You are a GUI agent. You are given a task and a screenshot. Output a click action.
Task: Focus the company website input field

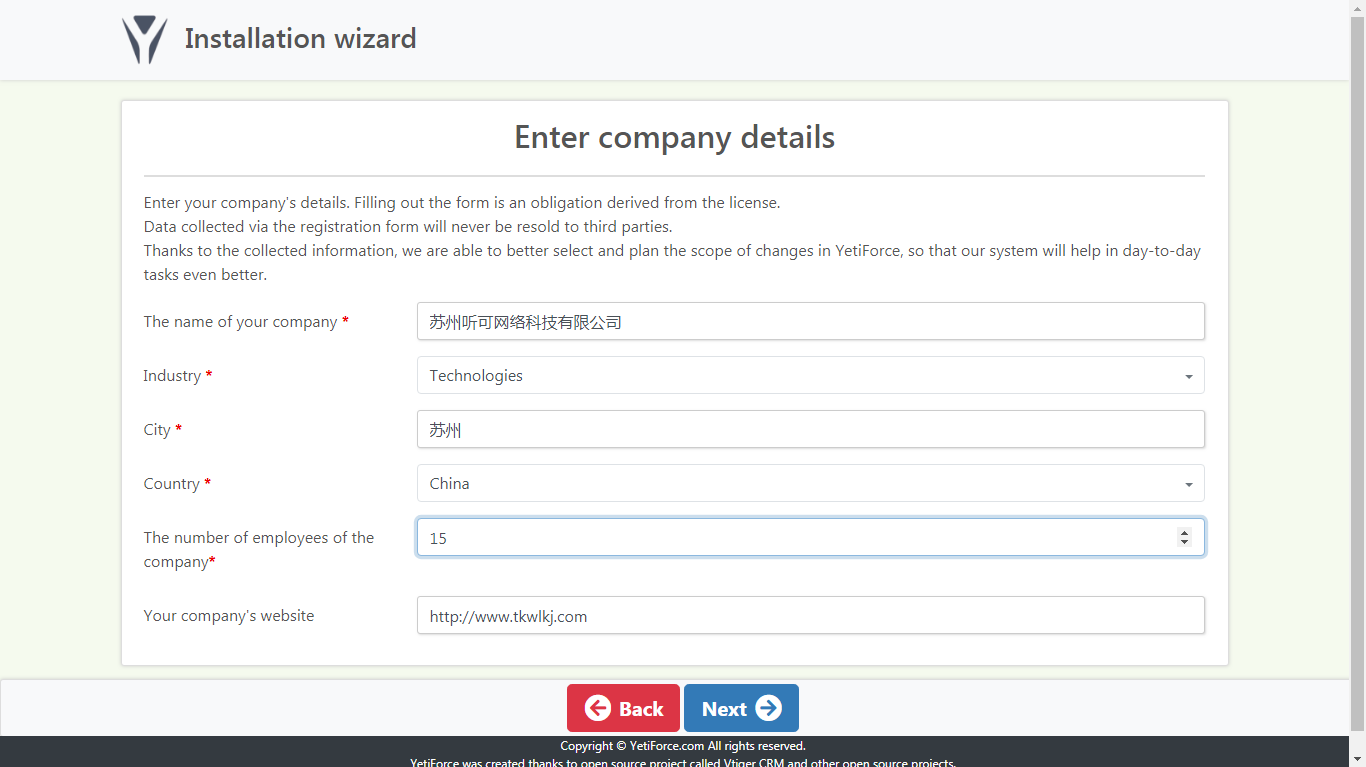coord(810,616)
